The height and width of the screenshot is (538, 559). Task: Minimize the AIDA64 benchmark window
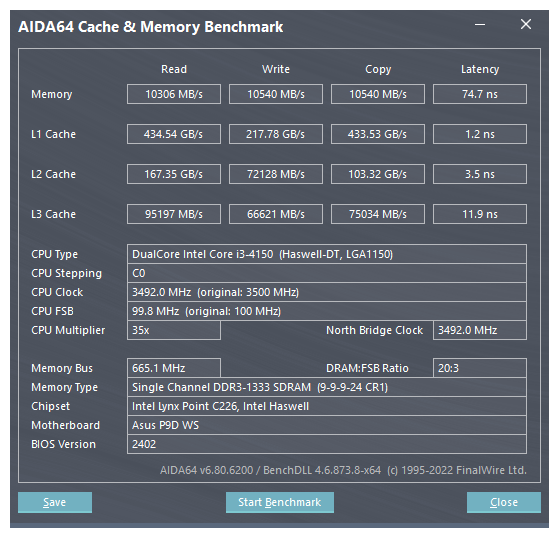(480, 25)
